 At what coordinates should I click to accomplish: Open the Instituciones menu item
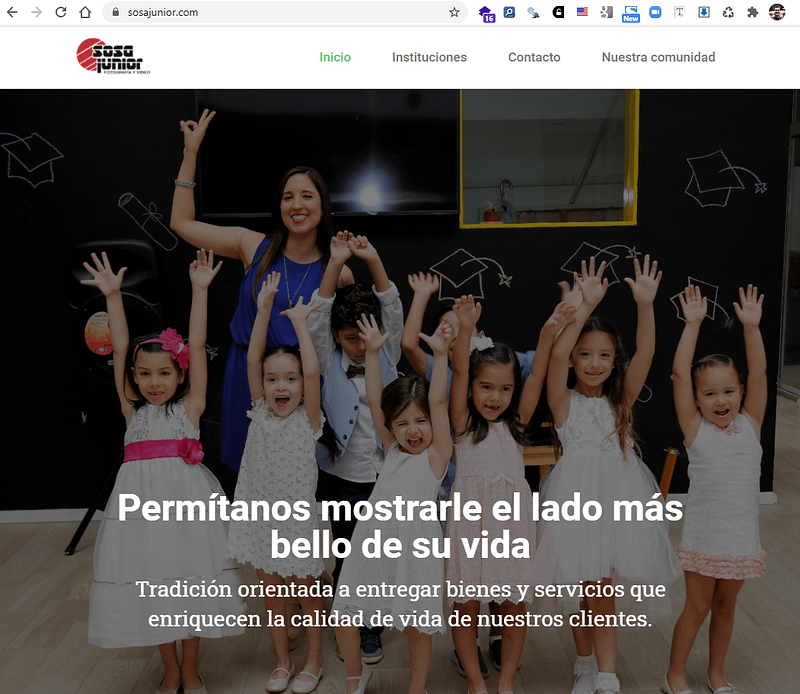[x=429, y=57]
